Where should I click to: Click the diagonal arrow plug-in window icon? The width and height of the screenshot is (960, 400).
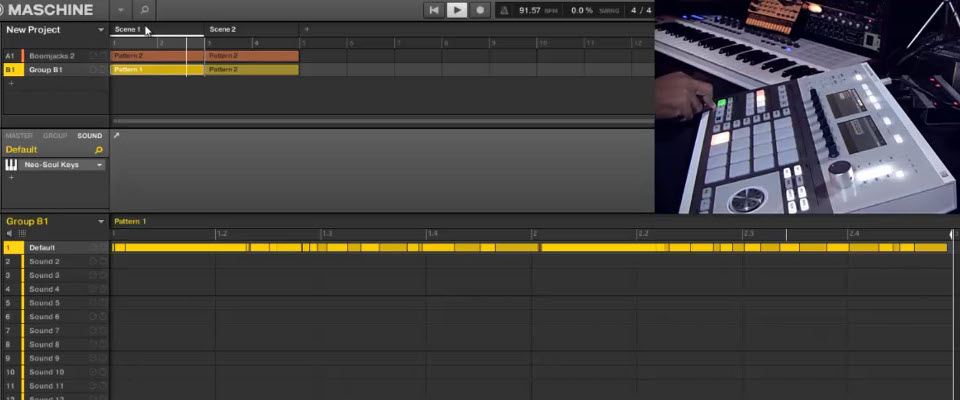click(116, 135)
